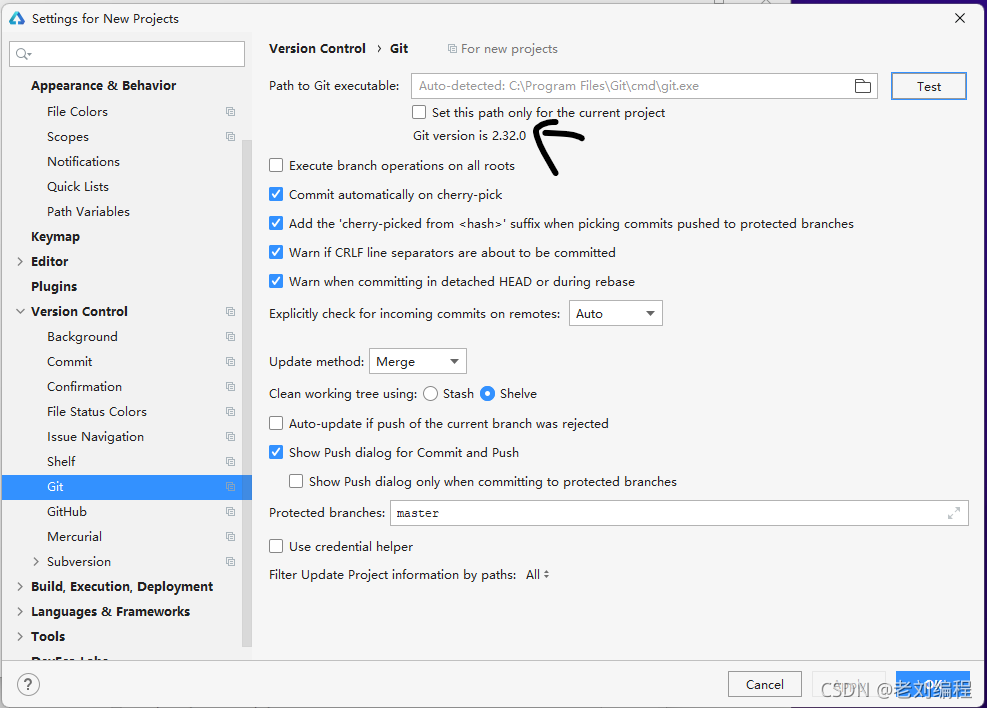Screen dimensions: 987x708
Task: Click the project-level icon beside File Colors
Action: (x=230, y=111)
